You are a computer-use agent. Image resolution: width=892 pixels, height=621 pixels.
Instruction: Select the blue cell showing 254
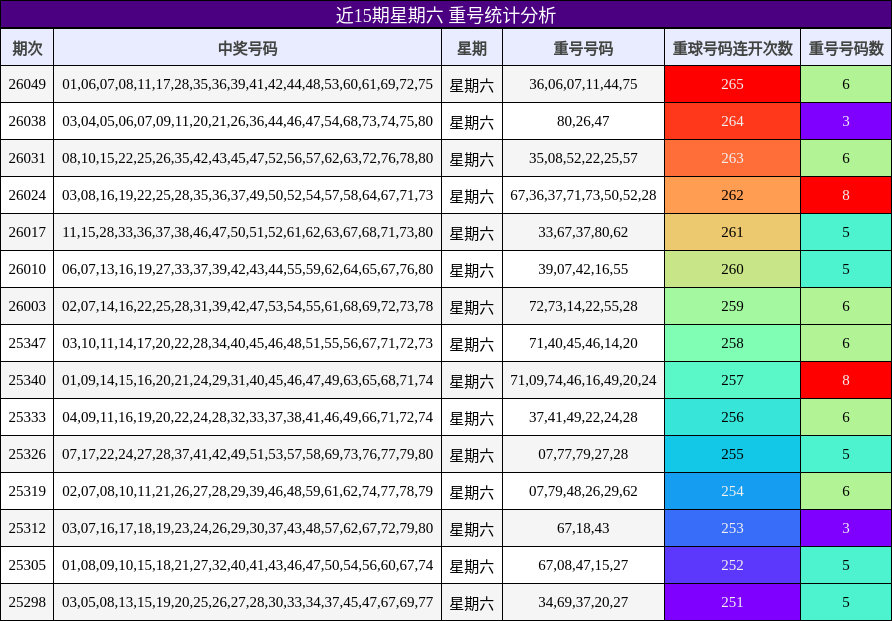(x=731, y=490)
